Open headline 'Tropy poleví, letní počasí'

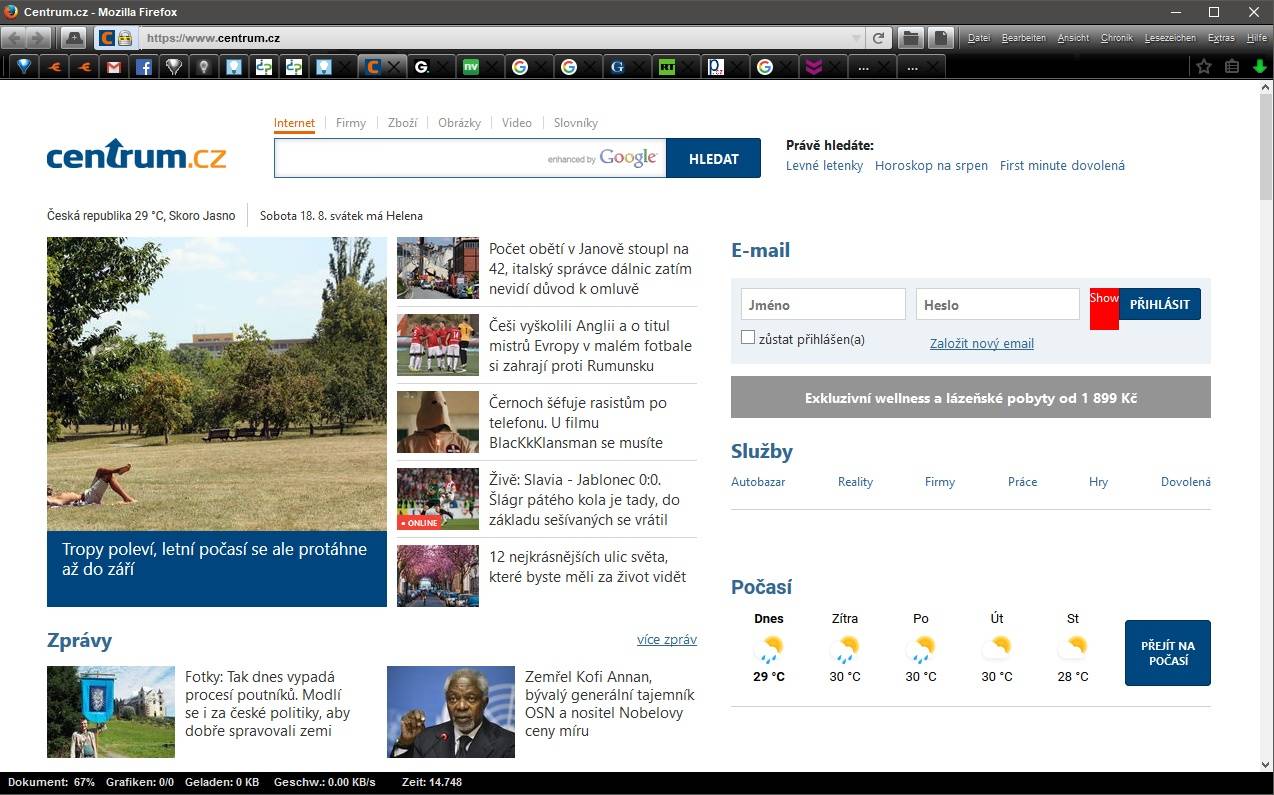tap(214, 559)
